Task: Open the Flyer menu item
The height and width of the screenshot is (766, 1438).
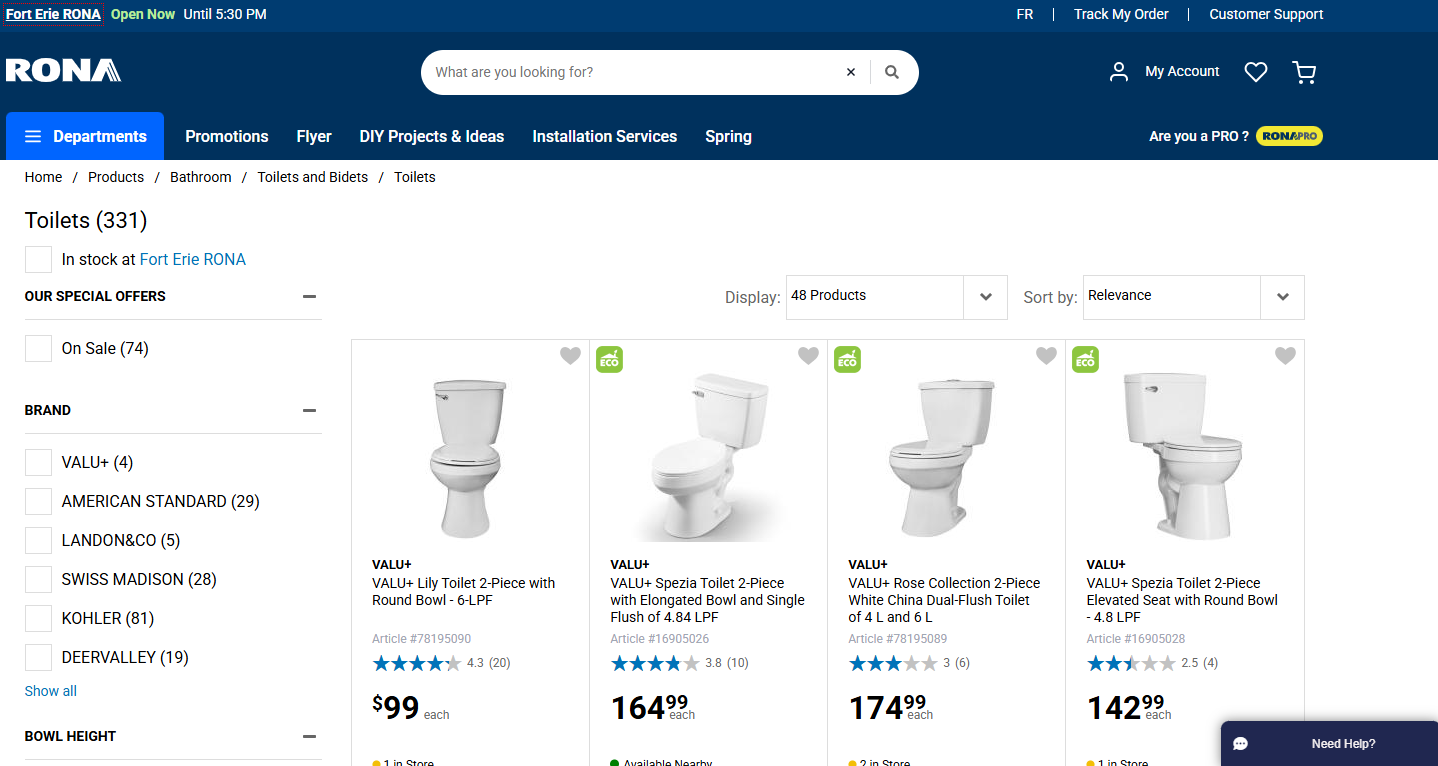Action: click(x=314, y=136)
